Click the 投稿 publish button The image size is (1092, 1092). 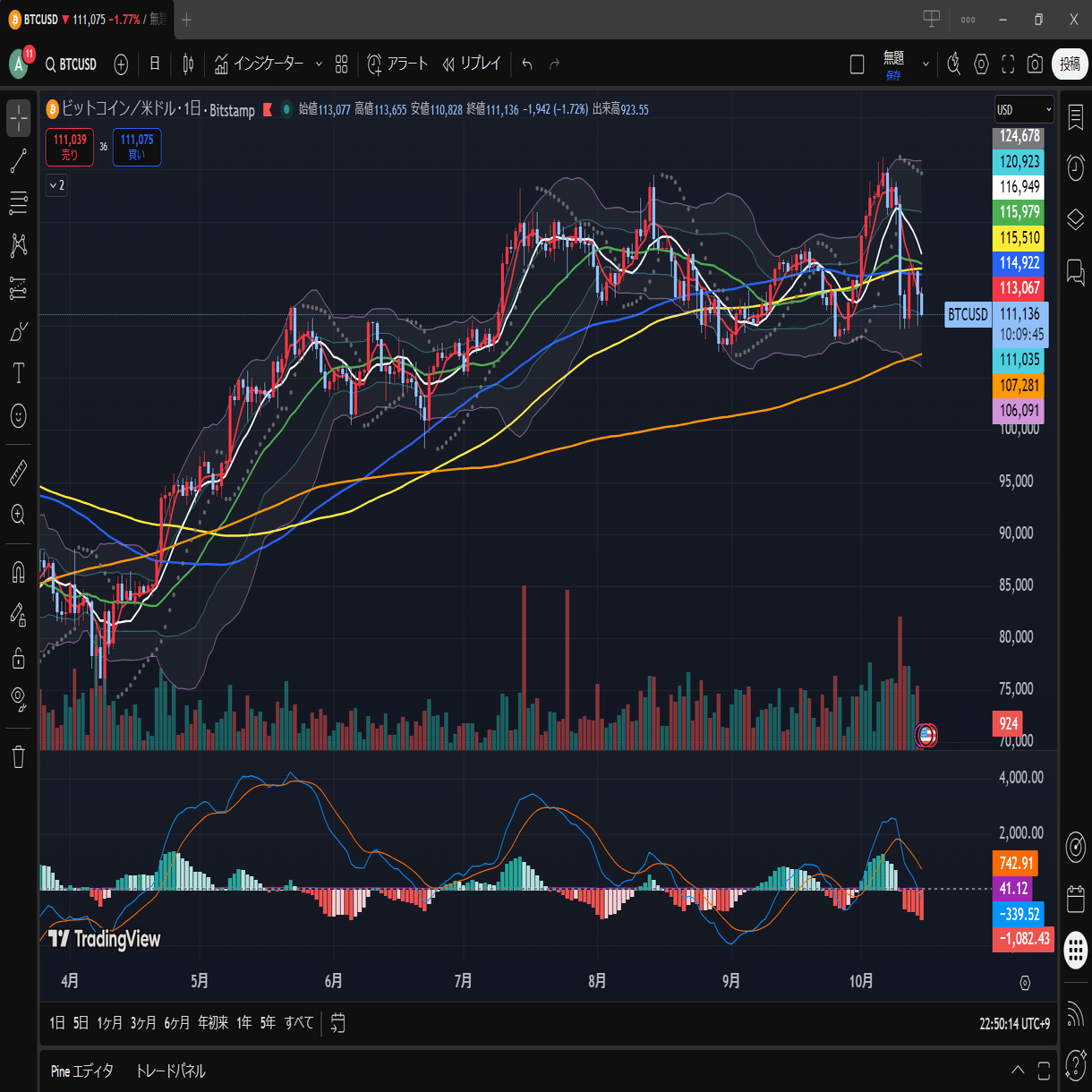[1071, 64]
